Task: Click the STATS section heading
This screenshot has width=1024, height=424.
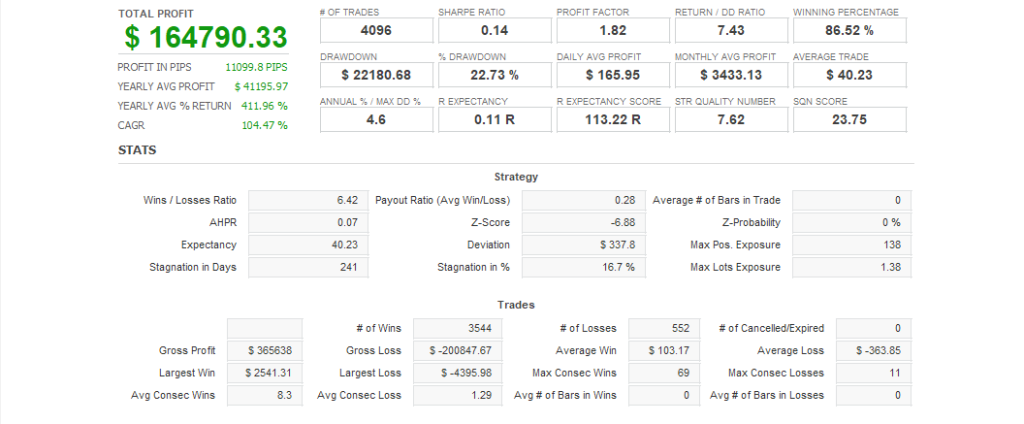Action: click(137, 151)
